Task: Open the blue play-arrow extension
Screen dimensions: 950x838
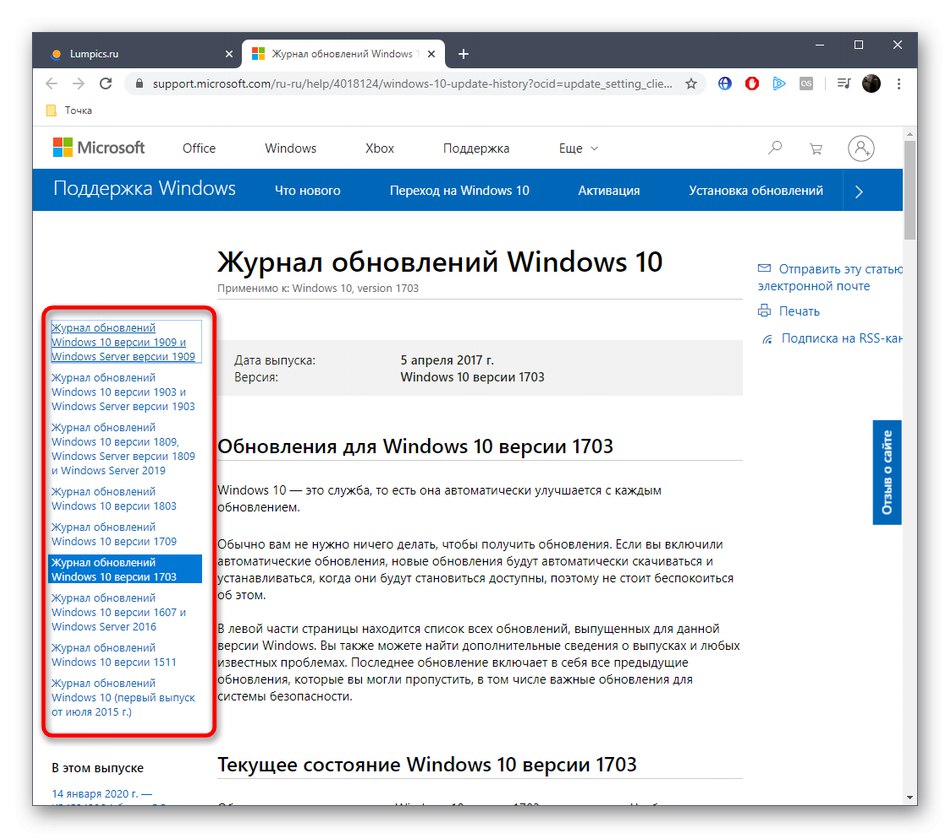Action: click(779, 84)
